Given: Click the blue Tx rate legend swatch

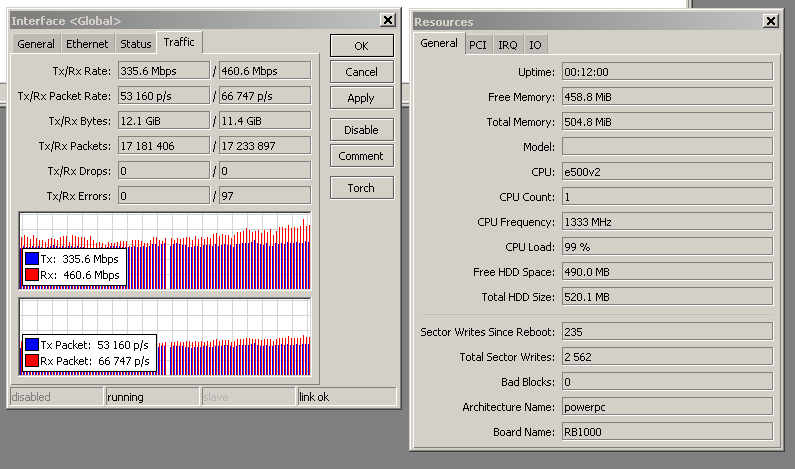Looking at the screenshot, I should pyautogui.click(x=32, y=259).
